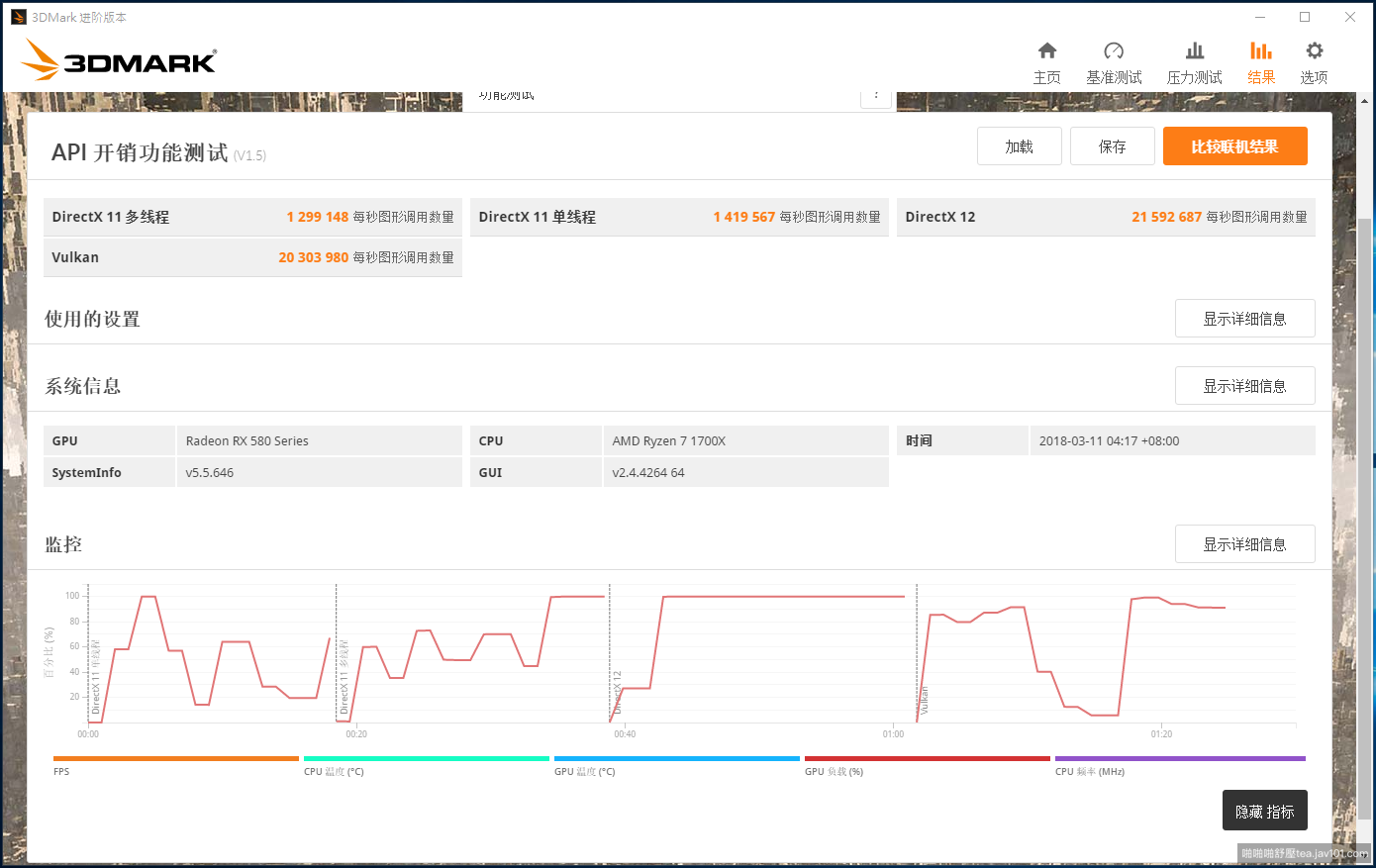Click the 3DMark logo
Image resolution: width=1376 pixels, height=868 pixels.
pyautogui.click(x=119, y=59)
